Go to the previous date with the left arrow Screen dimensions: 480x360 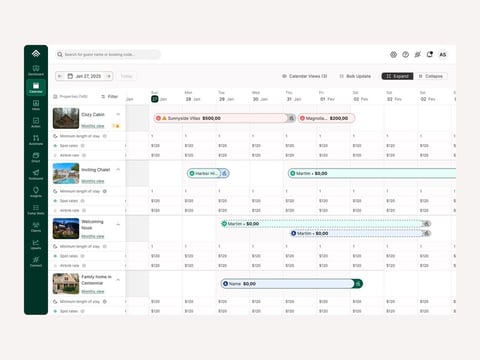(60, 76)
